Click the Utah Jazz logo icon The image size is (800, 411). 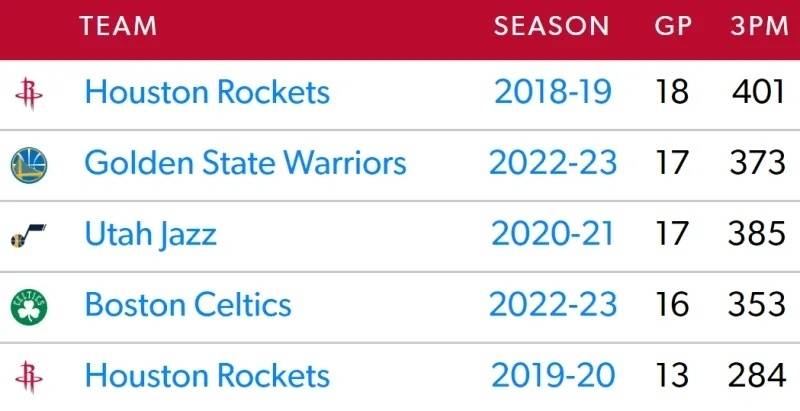(x=29, y=236)
